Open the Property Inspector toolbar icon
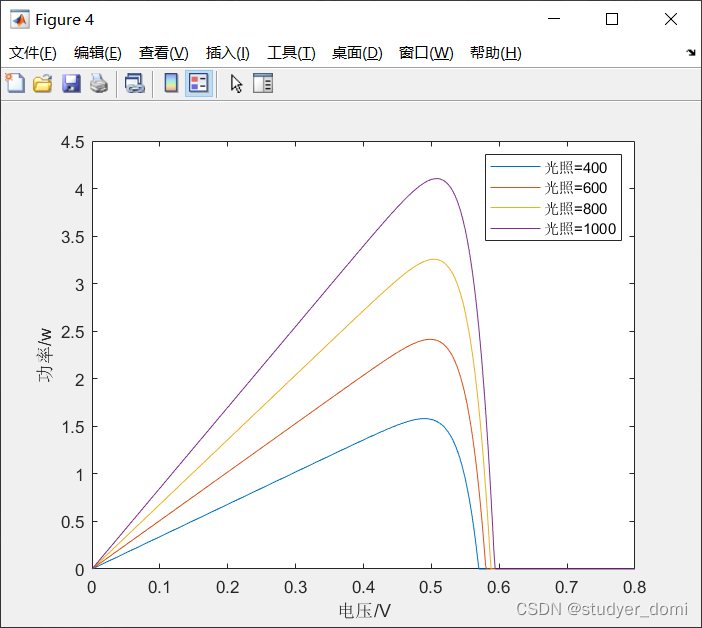 coord(263,83)
